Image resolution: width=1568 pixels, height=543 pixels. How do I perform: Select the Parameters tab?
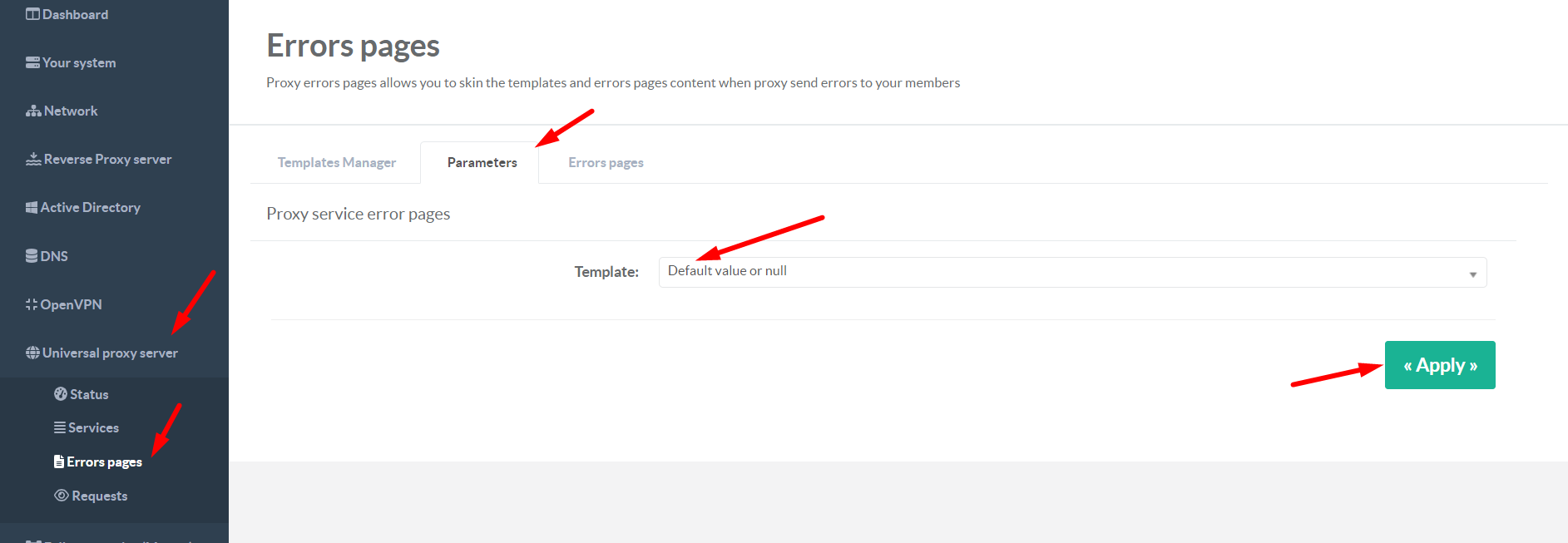tap(482, 162)
